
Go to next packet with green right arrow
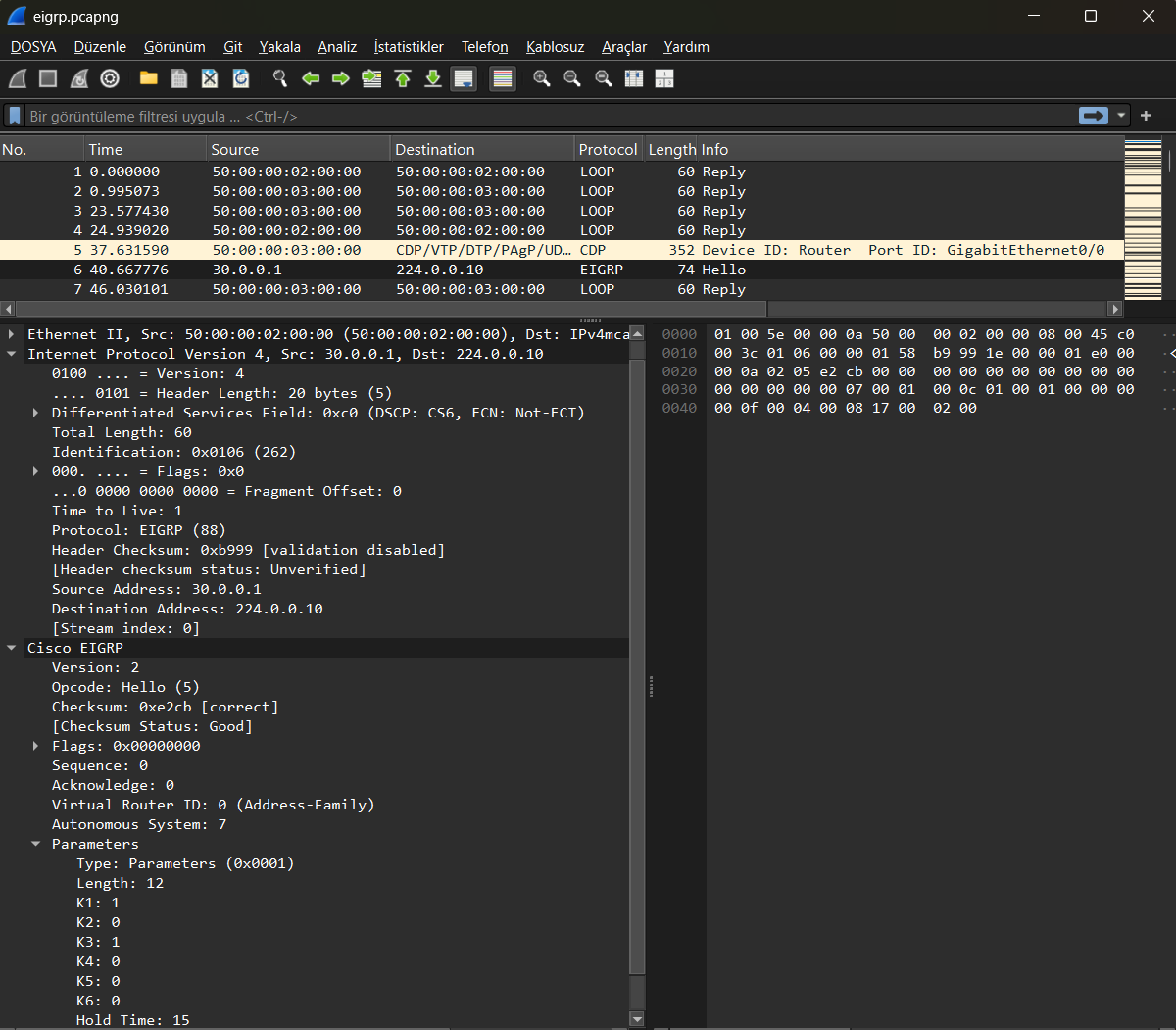[x=341, y=78]
